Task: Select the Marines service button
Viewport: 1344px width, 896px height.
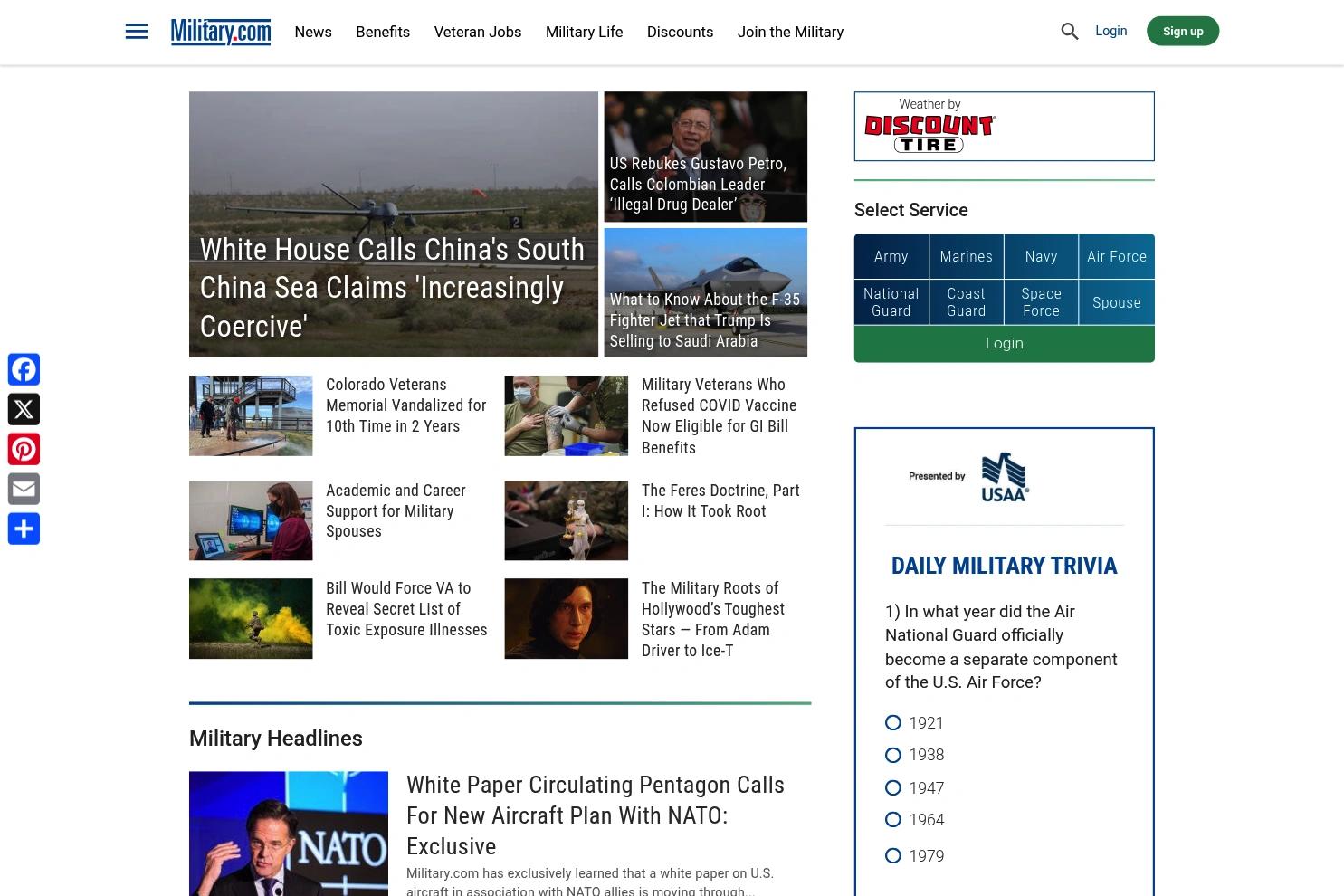Action: 967,256
